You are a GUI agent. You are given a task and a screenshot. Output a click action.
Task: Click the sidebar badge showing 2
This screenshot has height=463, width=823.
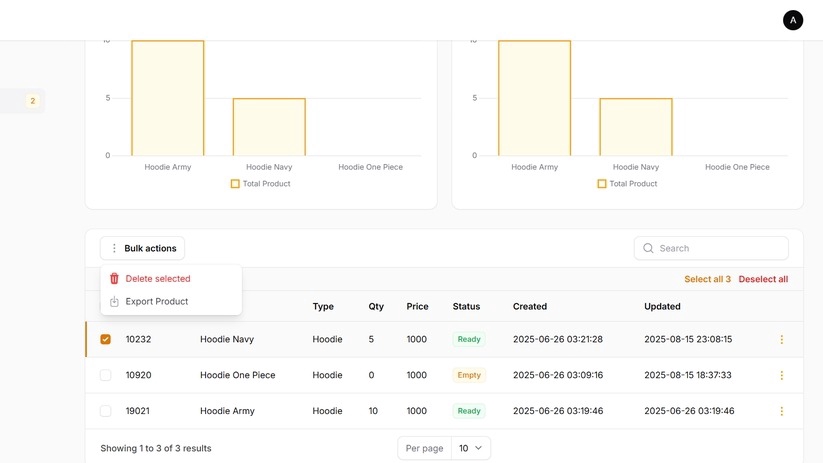click(33, 101)
